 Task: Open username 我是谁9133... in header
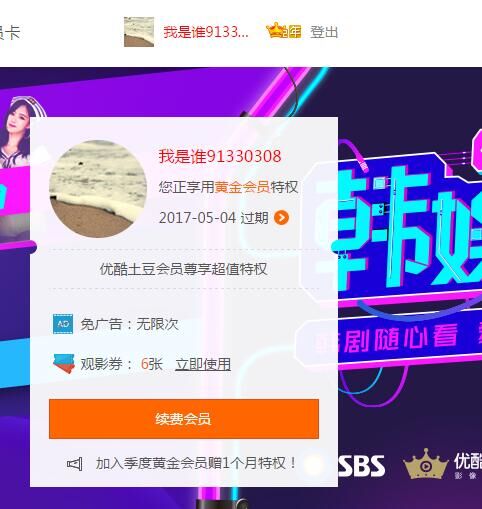tap(206, 32)
